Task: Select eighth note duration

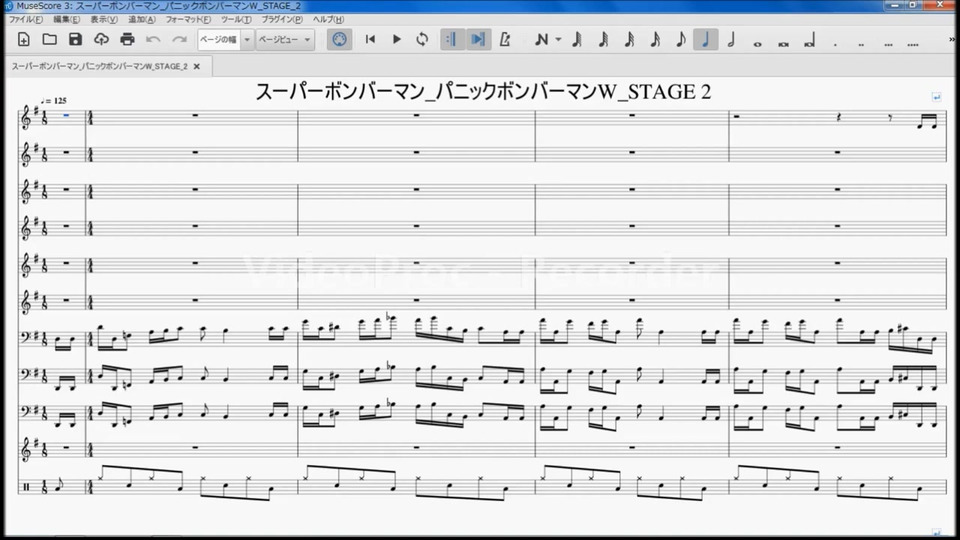Action: [681, 40]
